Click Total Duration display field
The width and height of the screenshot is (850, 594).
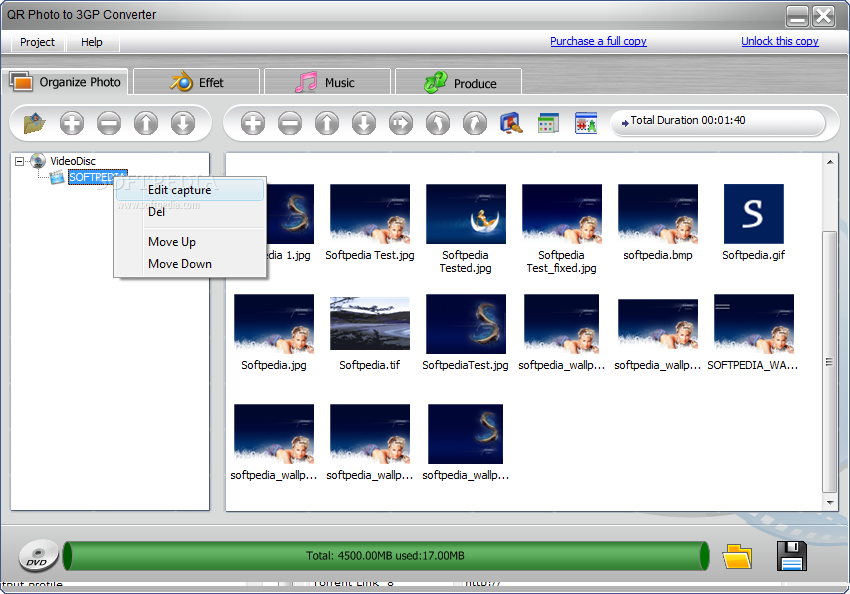[x=718, y=123]
